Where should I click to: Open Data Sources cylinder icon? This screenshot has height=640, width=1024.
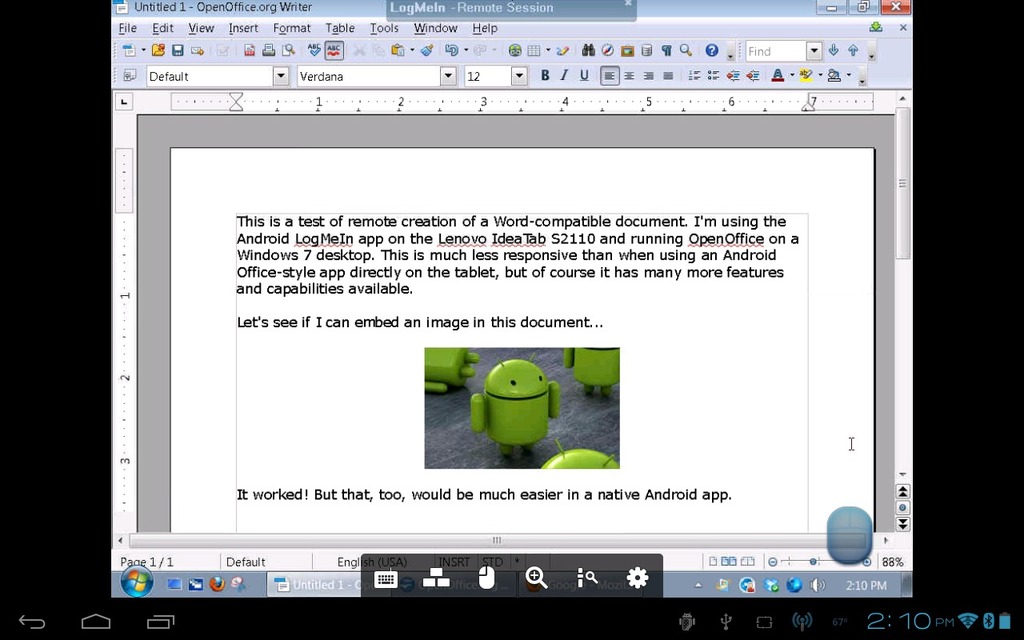[x=647, y=50]
